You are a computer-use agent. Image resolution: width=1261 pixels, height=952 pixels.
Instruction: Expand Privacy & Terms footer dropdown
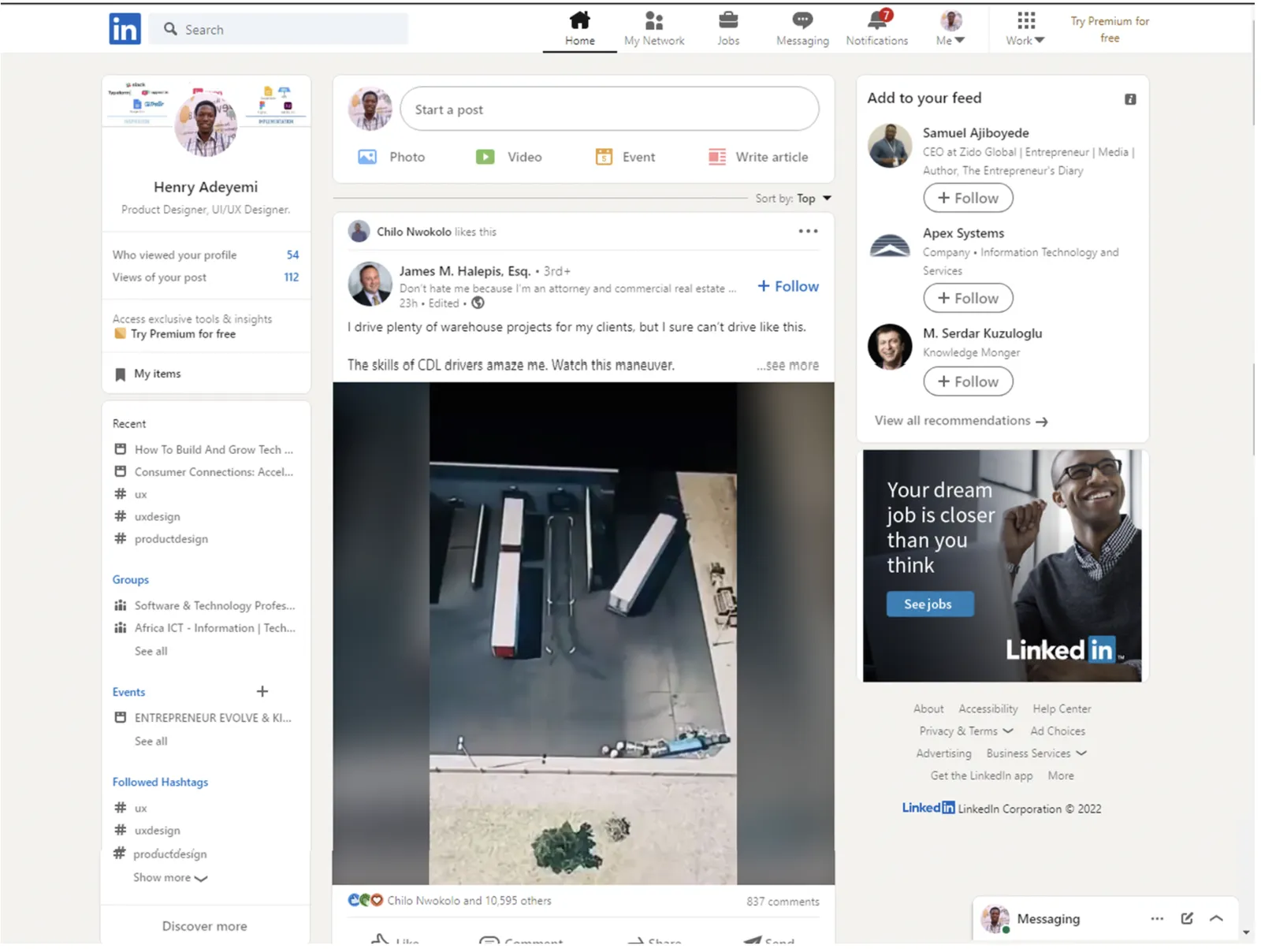click(966, 731)
